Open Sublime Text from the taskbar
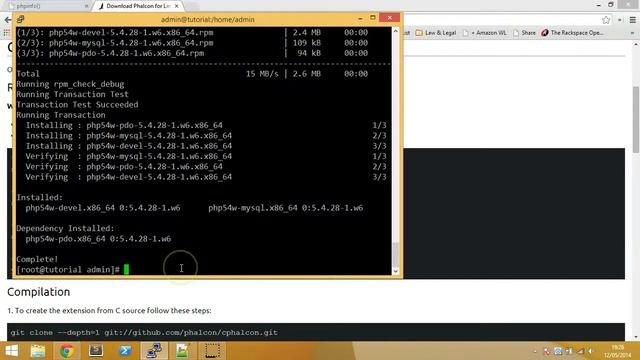The image size is (640, 360). pyautogui.click(x=96, y=351)
